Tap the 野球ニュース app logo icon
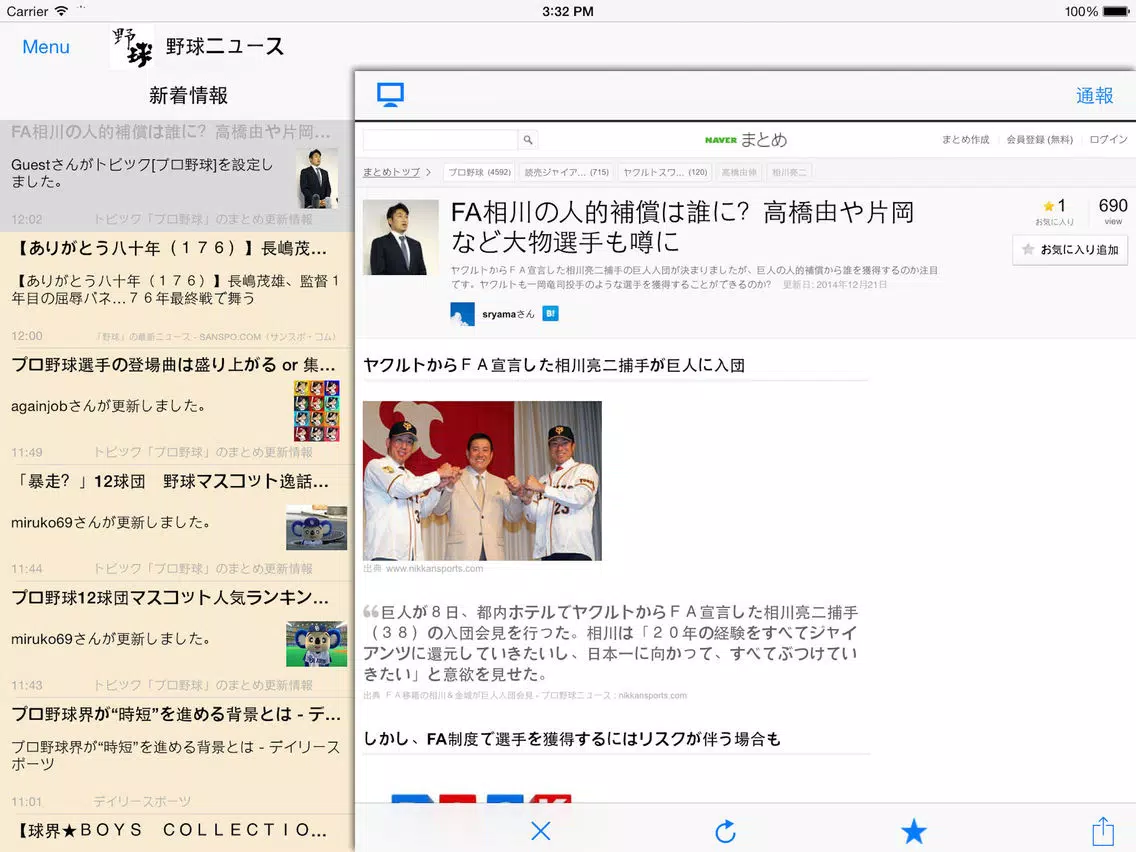This screenshot has height=852, width=1136. coord(132,47)
